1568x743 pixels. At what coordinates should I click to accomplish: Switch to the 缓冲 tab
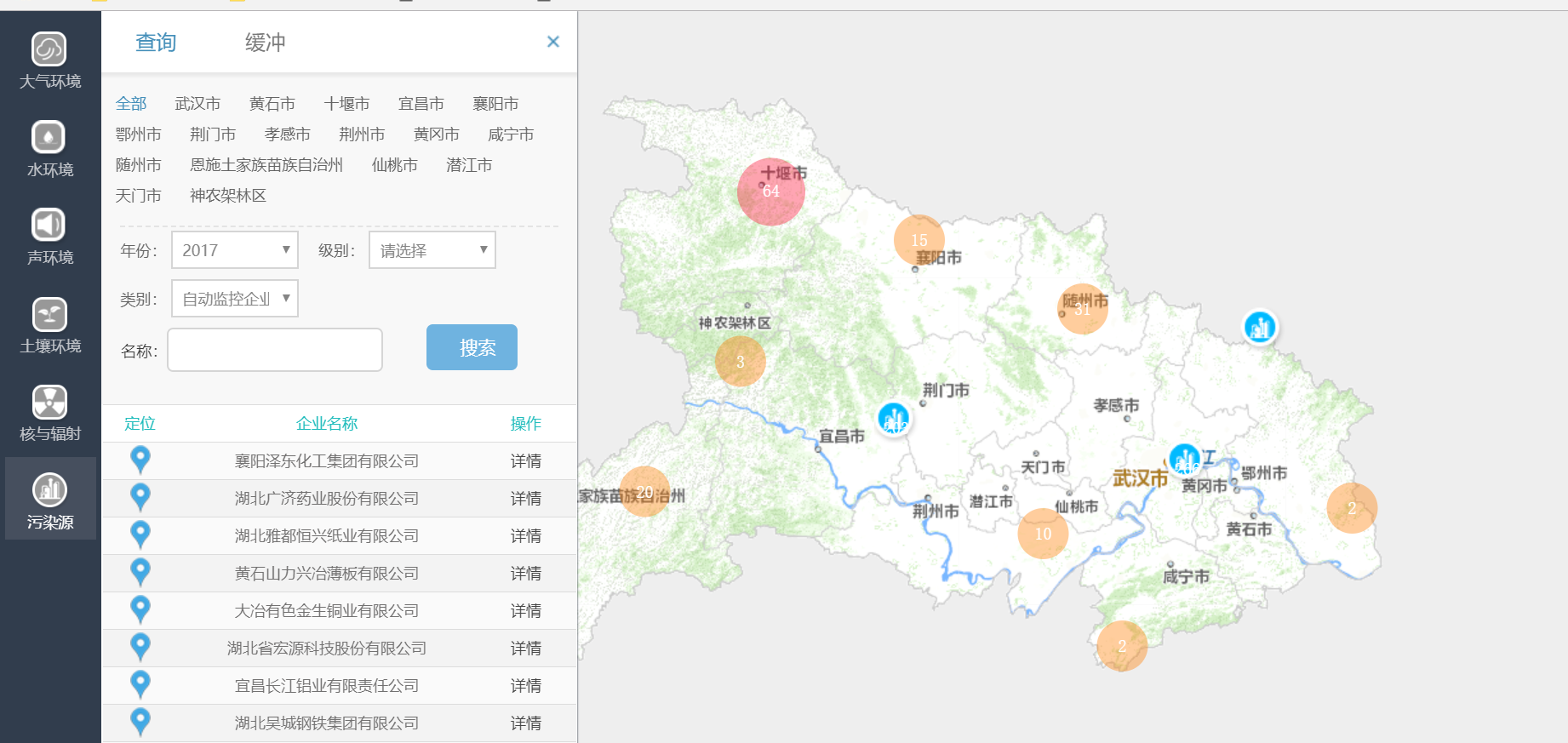click(266, 43)
